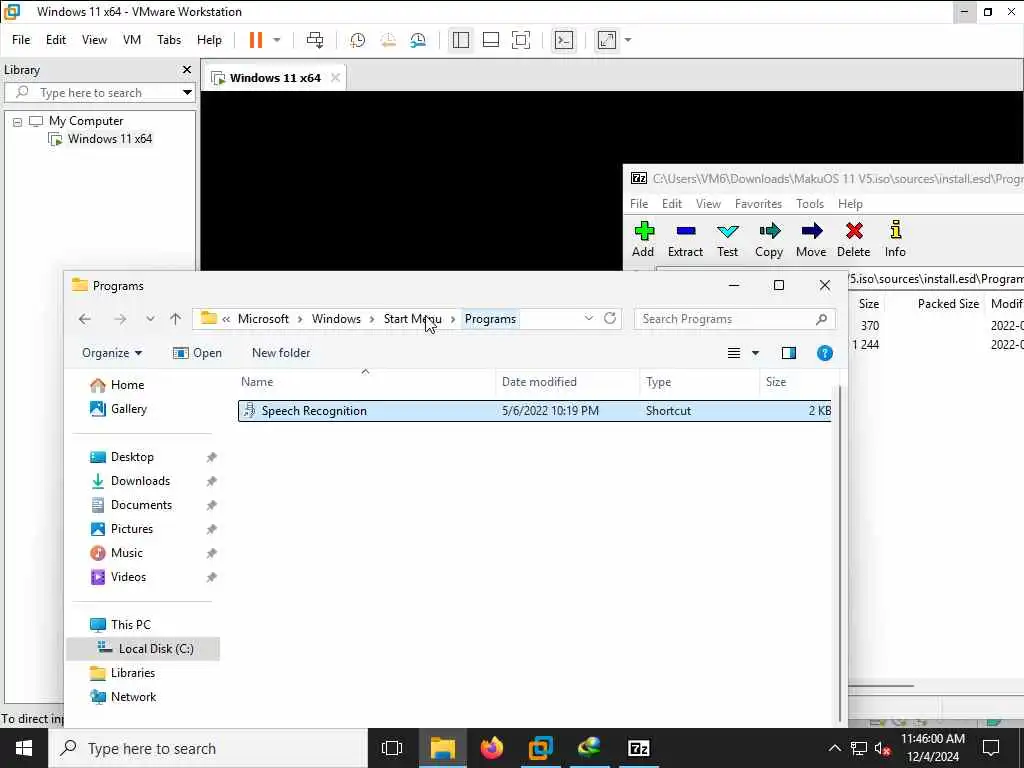
Task: Toggle the thumbnail bar view icon
Action: pos(490,40)
